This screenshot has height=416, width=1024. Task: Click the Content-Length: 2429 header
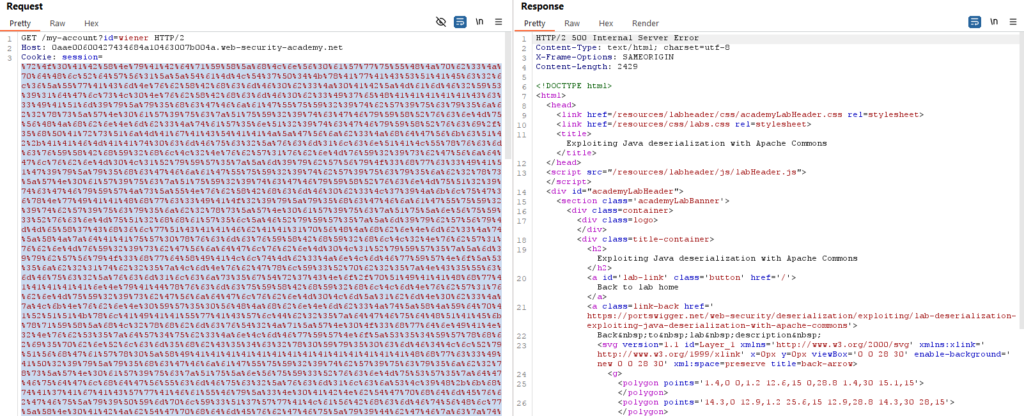[577, 67]
